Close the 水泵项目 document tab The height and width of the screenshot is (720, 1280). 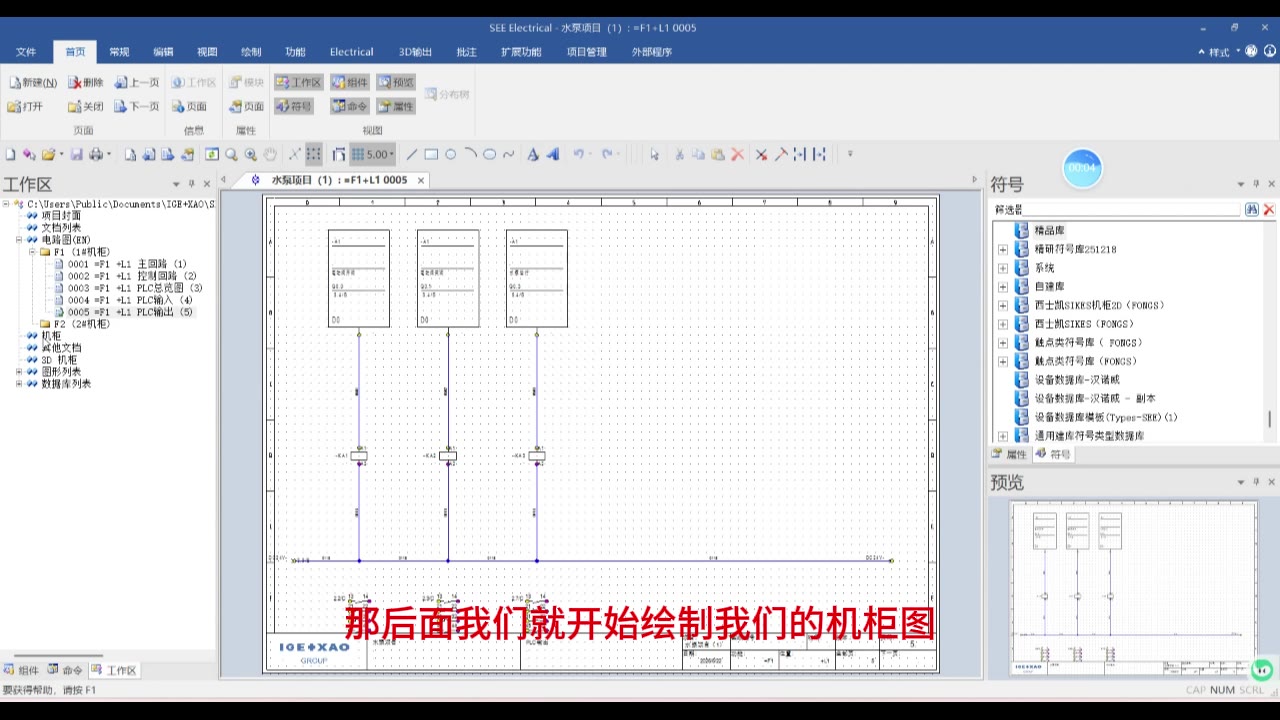pyautogui.click(x=421, y=180)
